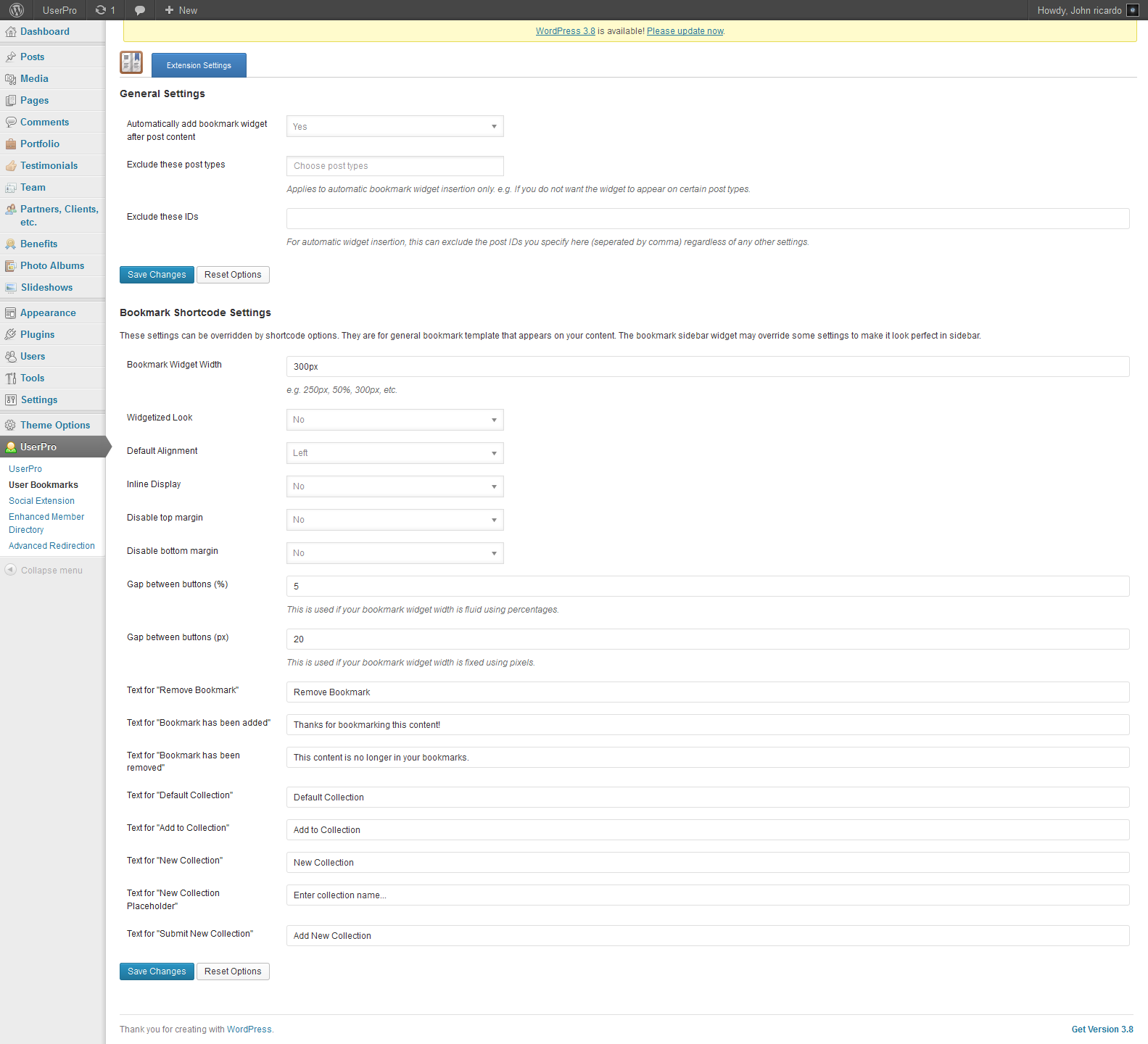Follow the WordPress 3.8 link
Viewport: 1148px width, 1044px height.
(566, 31)
